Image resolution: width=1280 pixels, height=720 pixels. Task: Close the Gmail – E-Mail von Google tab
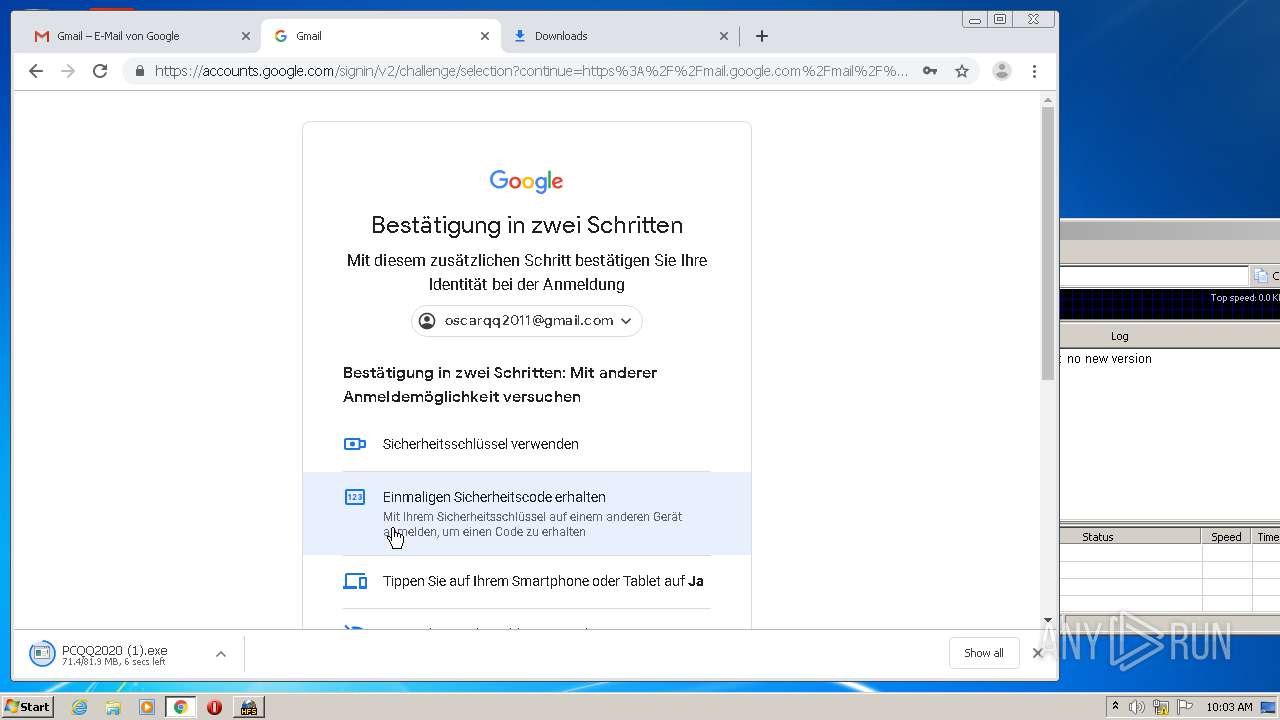pyautogui.click(x=246, y=36)
